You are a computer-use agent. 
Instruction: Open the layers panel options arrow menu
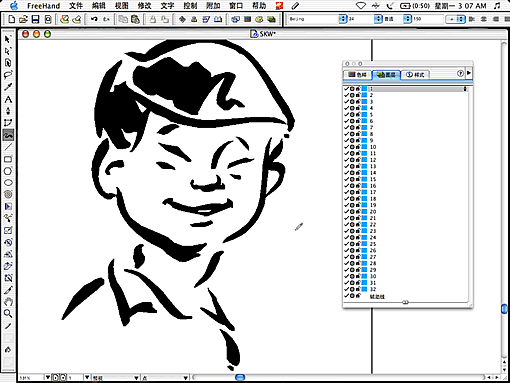tap(469, 73)
